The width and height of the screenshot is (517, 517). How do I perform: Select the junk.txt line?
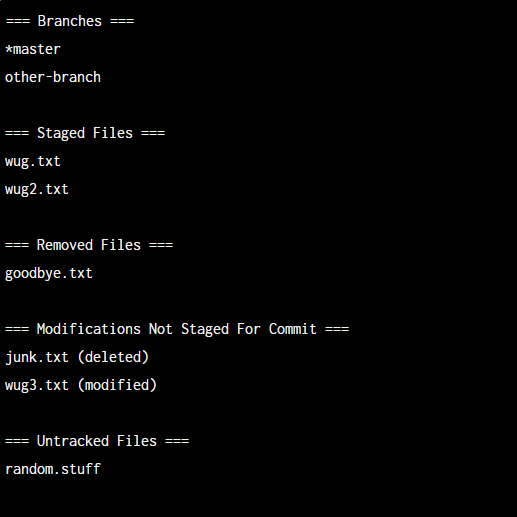77,357
